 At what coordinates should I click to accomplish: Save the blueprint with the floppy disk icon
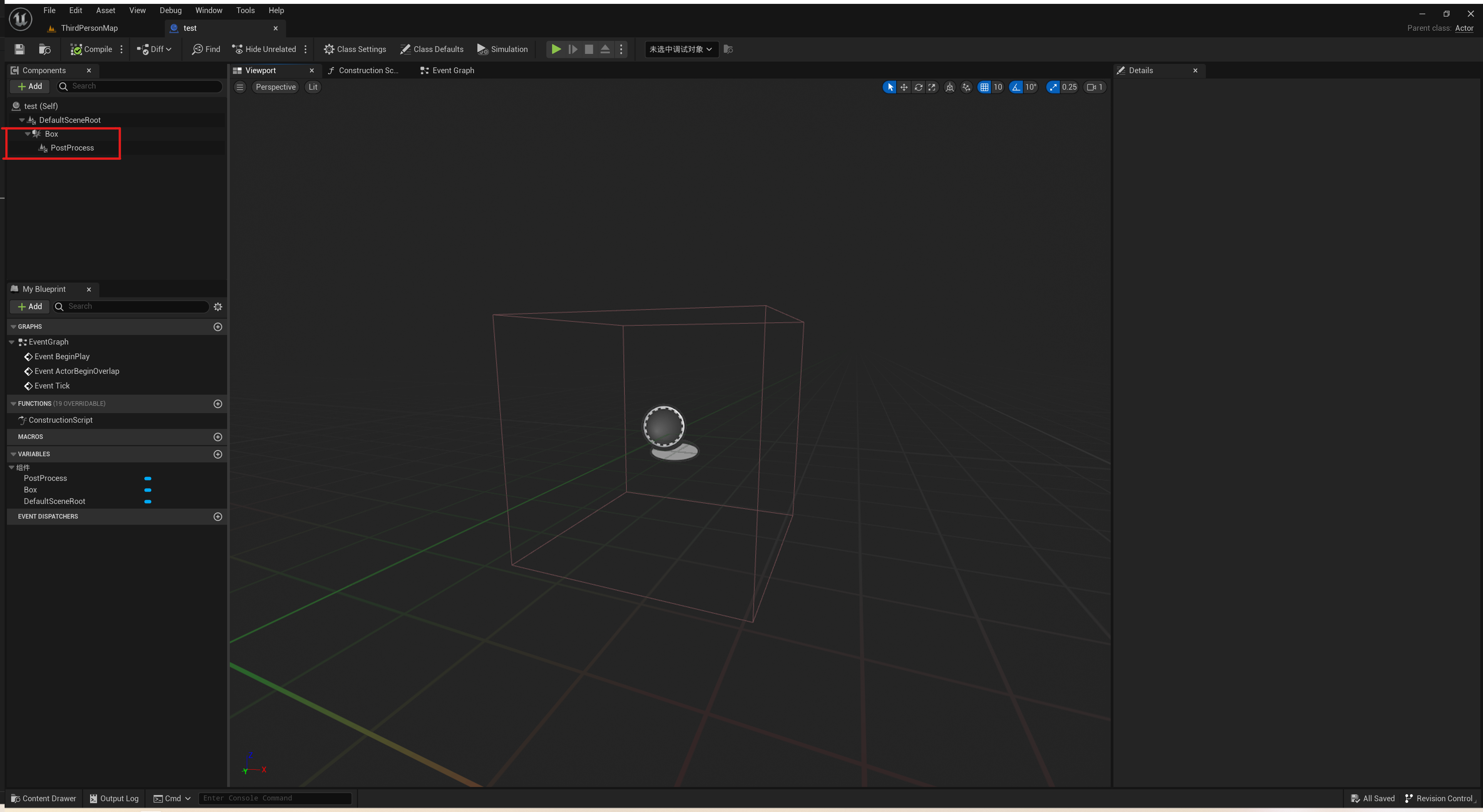click(20, 50)
